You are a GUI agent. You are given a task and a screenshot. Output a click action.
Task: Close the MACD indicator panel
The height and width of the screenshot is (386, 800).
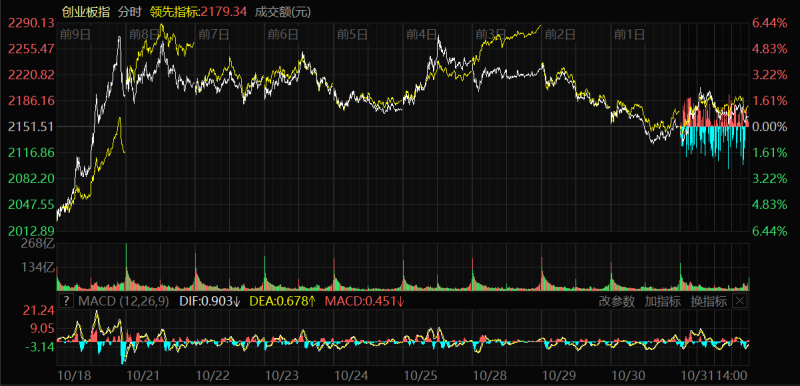[x=739, y=301]
